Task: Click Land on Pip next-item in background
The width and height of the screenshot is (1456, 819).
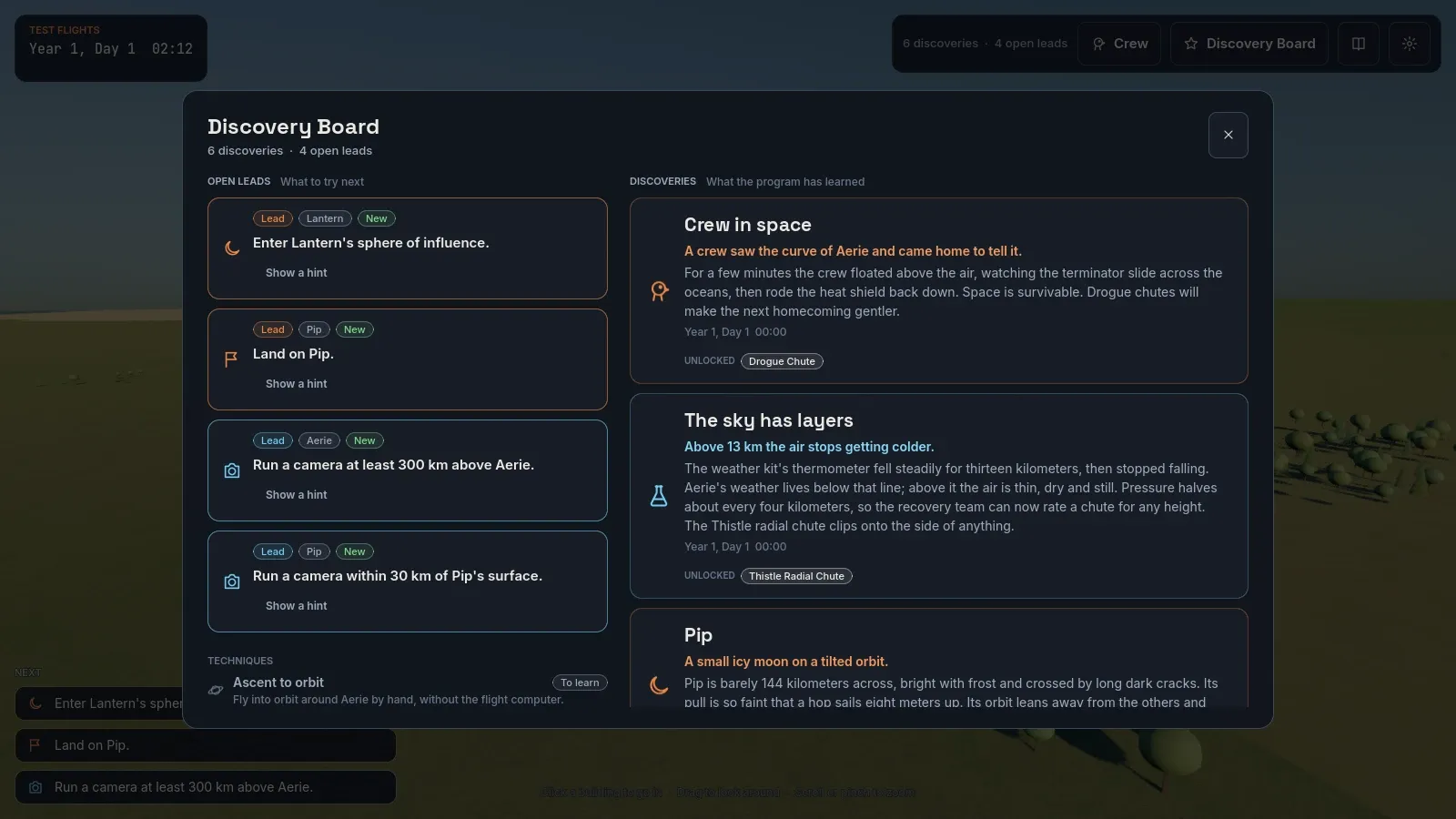Action: 206,745
